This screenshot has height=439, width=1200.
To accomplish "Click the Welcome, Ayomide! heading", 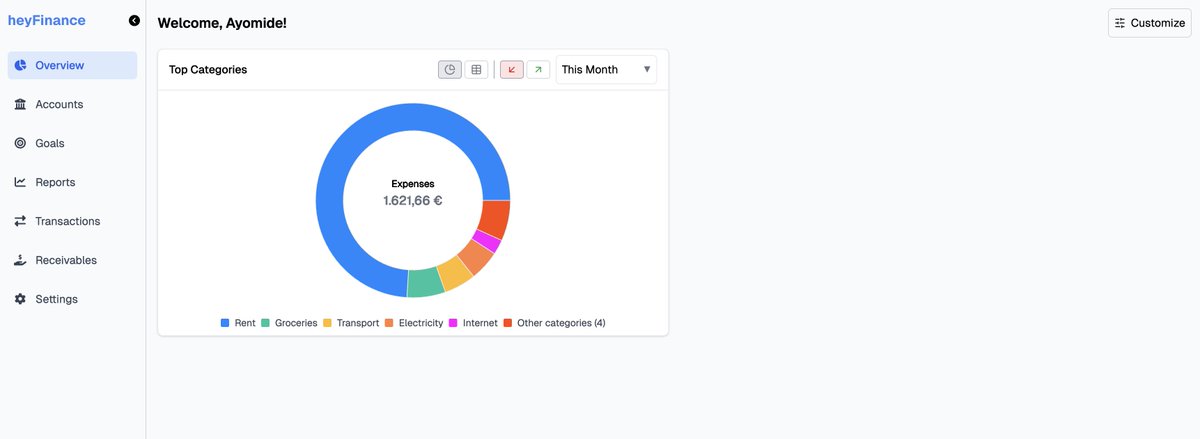I will [x=222, y=22].
